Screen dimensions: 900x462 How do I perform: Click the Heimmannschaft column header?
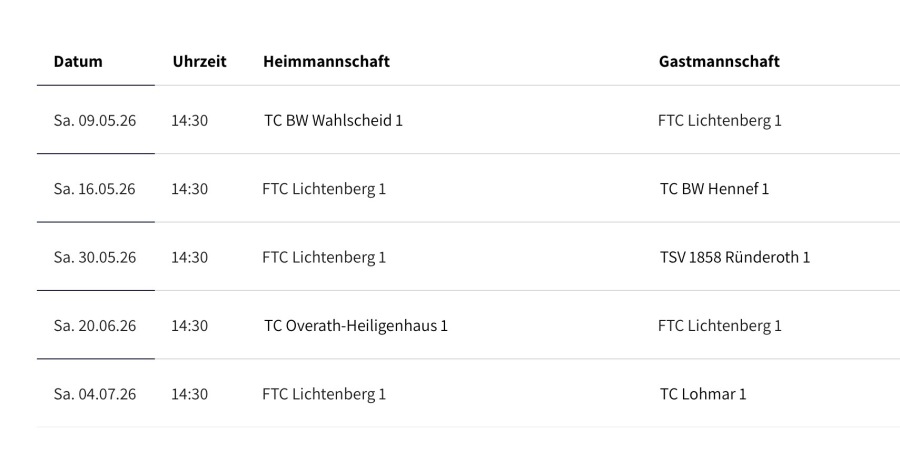pyautogui.click(x=326, y=61)
